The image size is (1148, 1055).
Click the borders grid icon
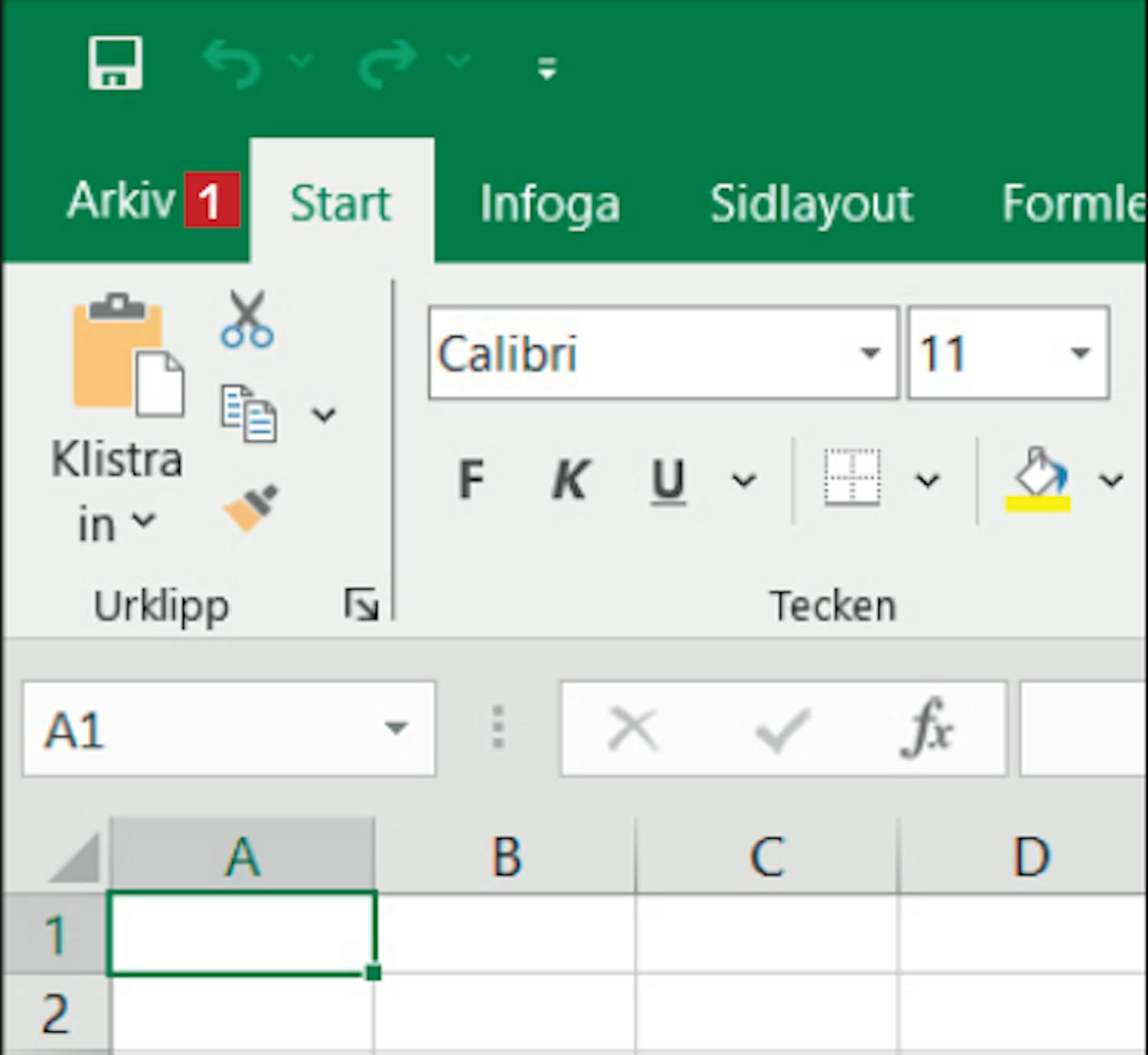852,479
